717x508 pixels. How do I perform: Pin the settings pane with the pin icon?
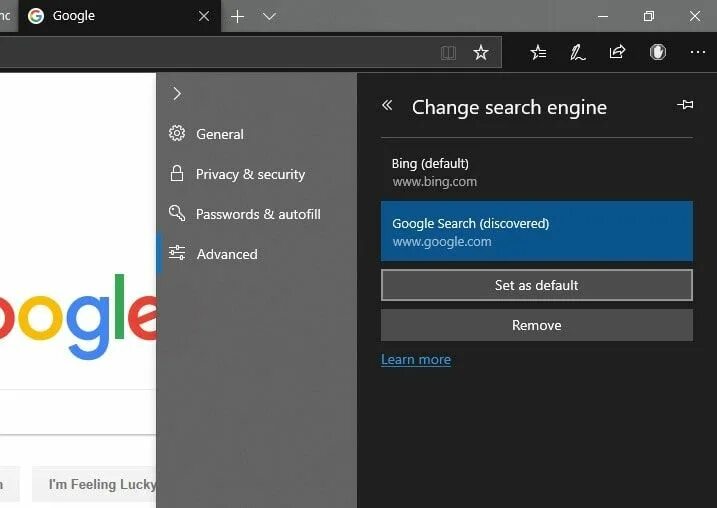[685, 105]
